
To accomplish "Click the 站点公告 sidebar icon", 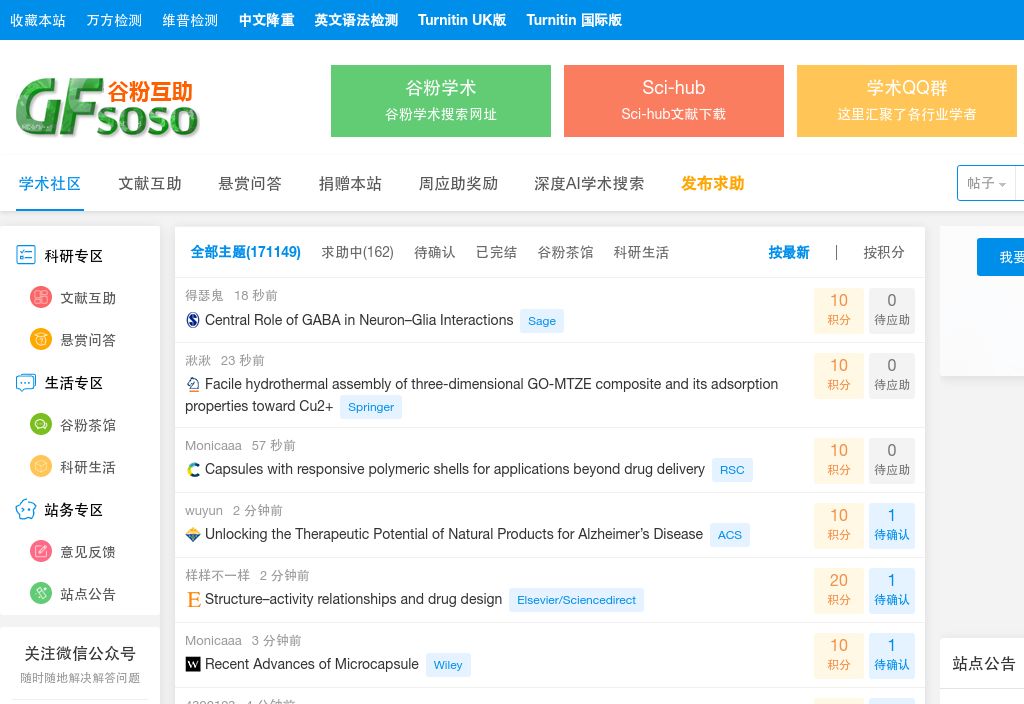I will pos(40,593).
